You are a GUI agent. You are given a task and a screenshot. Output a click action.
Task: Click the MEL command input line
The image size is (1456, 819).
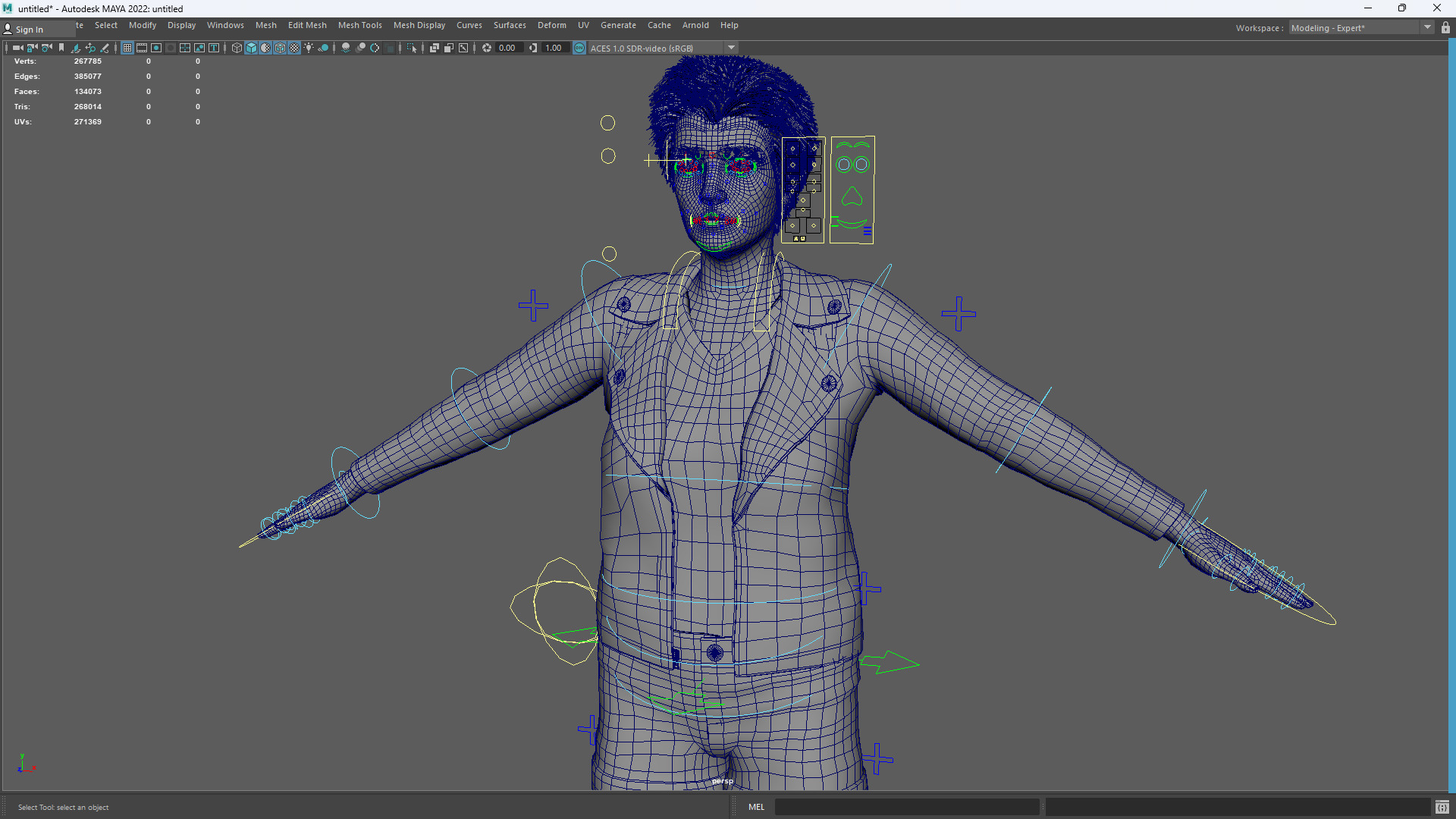(906, 807)
